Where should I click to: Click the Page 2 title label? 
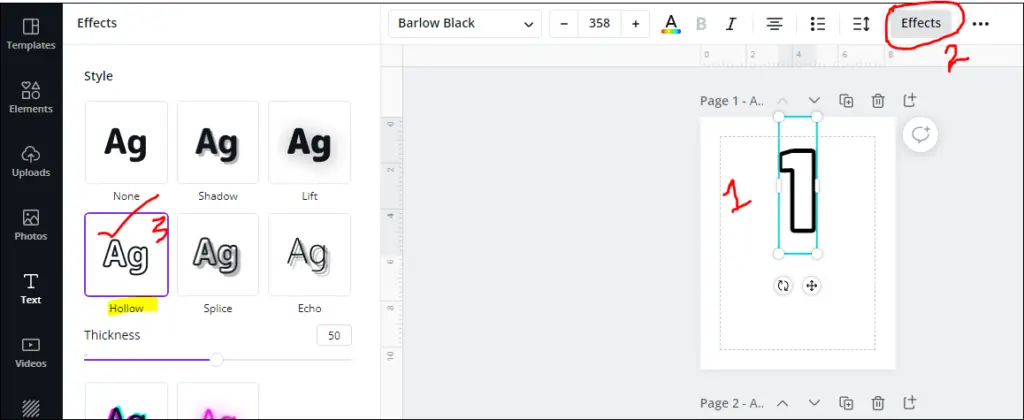tap(731, 403)
